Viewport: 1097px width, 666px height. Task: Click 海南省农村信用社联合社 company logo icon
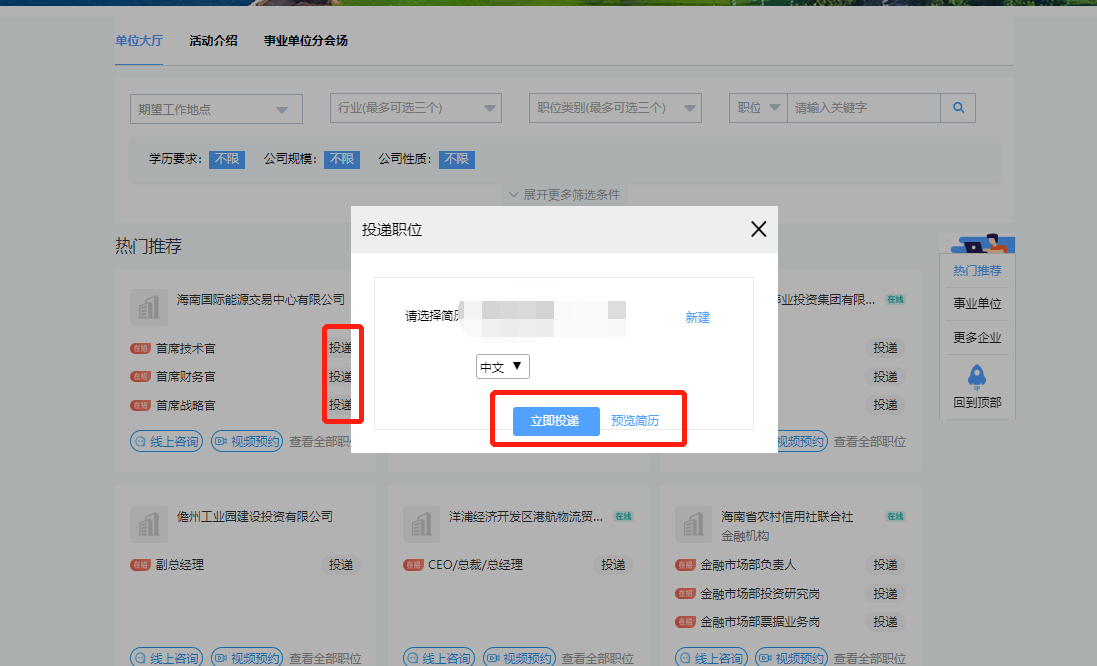(x=694, y=524)
